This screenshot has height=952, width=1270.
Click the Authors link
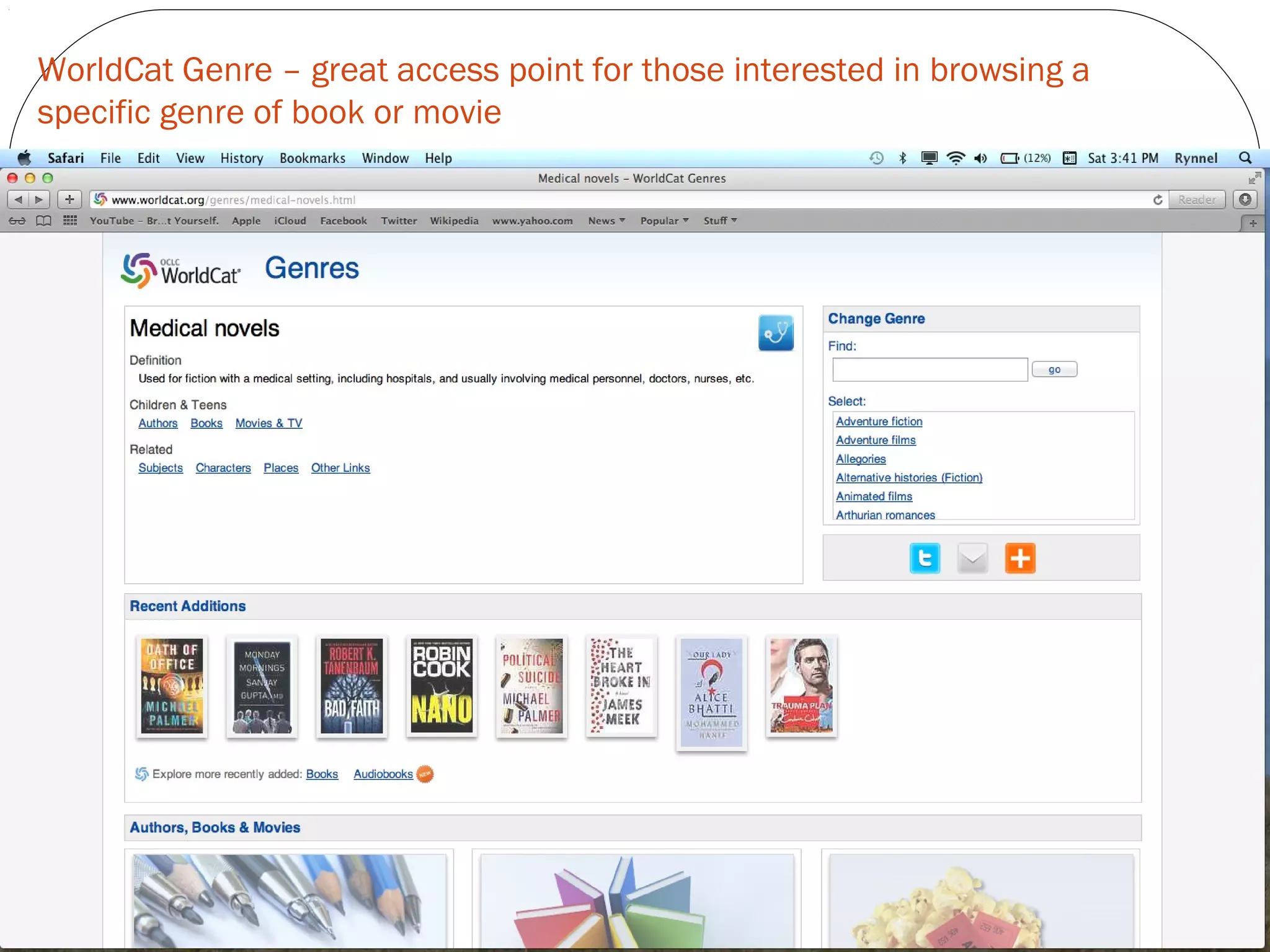click(x=158, y=423)
